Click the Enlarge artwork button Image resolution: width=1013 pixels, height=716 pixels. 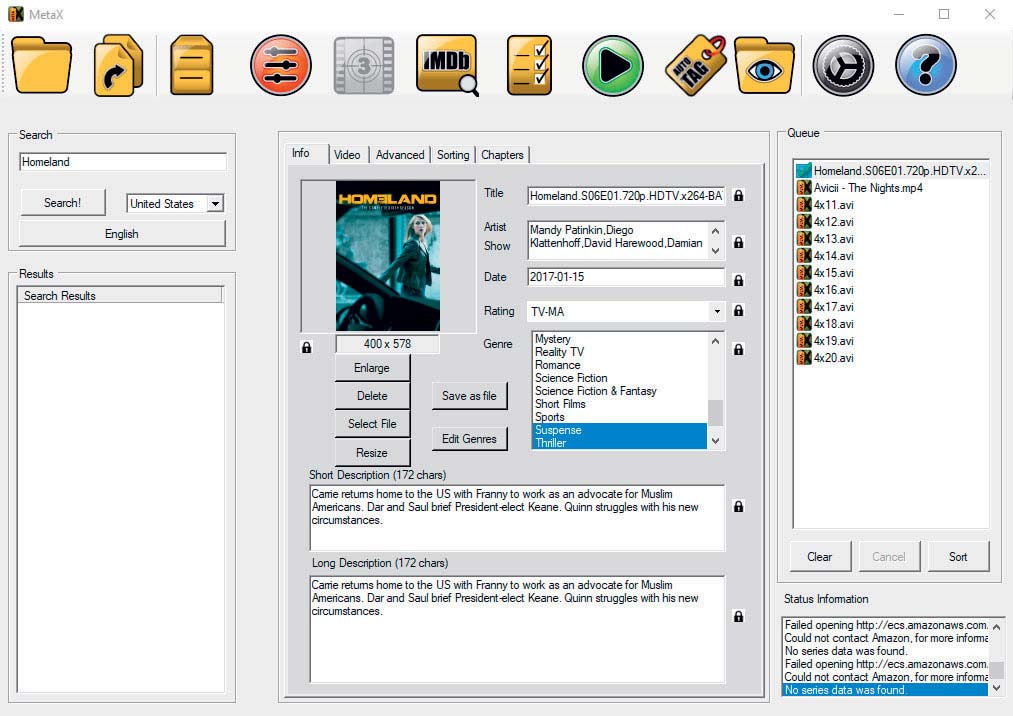click(x=372, y=368)
